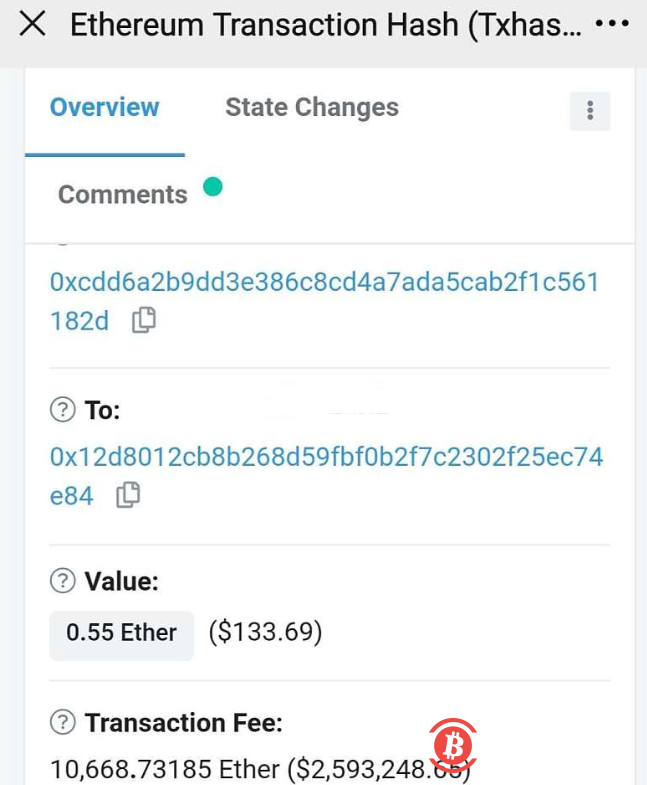The image size is (647, 785).
Task: Click the help icon beside Transaction Fee
Action: coord(63,722)
